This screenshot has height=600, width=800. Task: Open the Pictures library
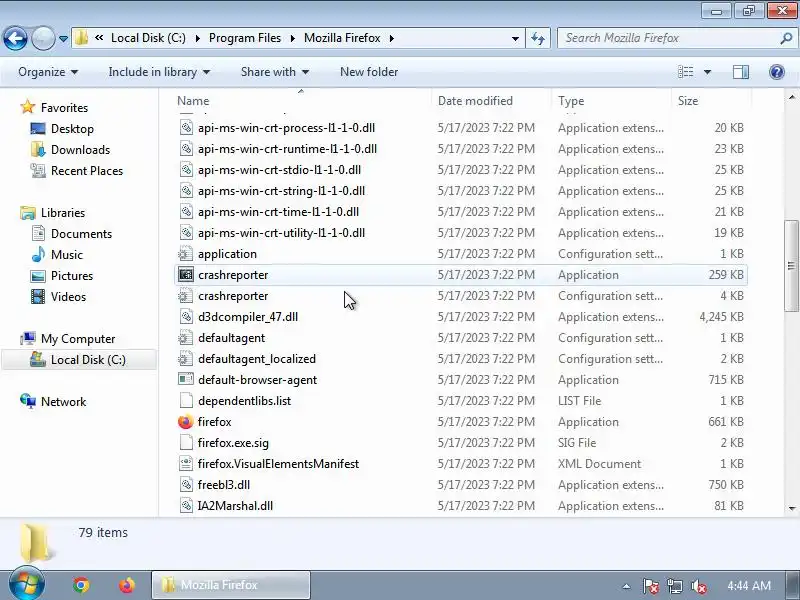click(x=71, y=276)
